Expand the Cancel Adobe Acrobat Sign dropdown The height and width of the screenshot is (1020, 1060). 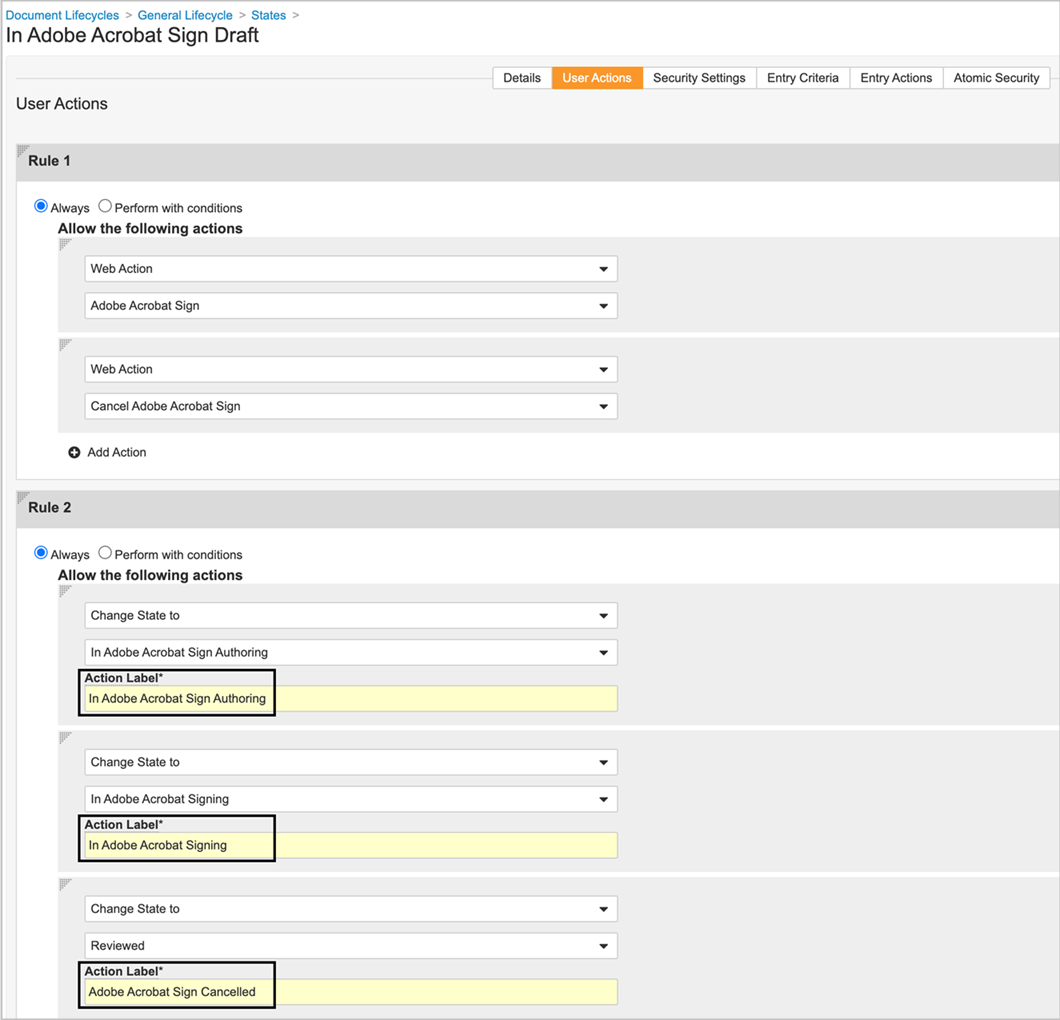[x=350, y=407]
